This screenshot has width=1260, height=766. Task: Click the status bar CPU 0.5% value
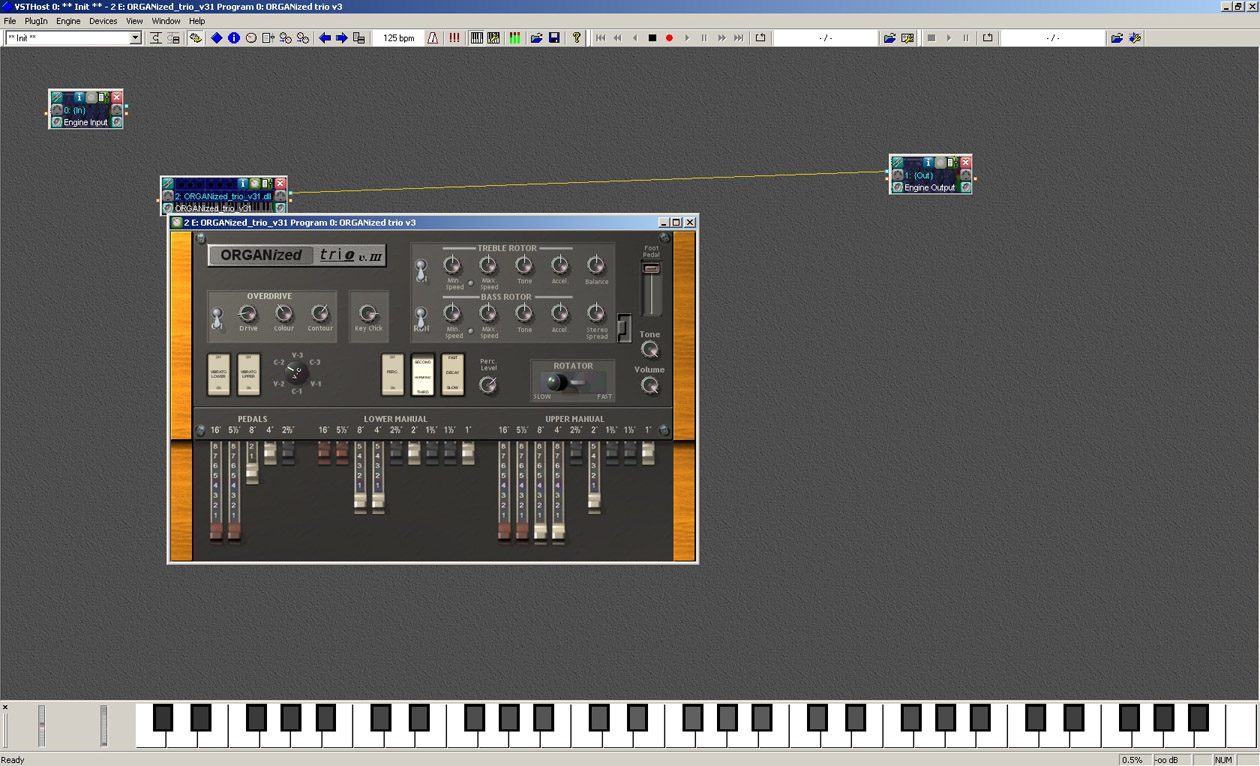[1132, 760]
